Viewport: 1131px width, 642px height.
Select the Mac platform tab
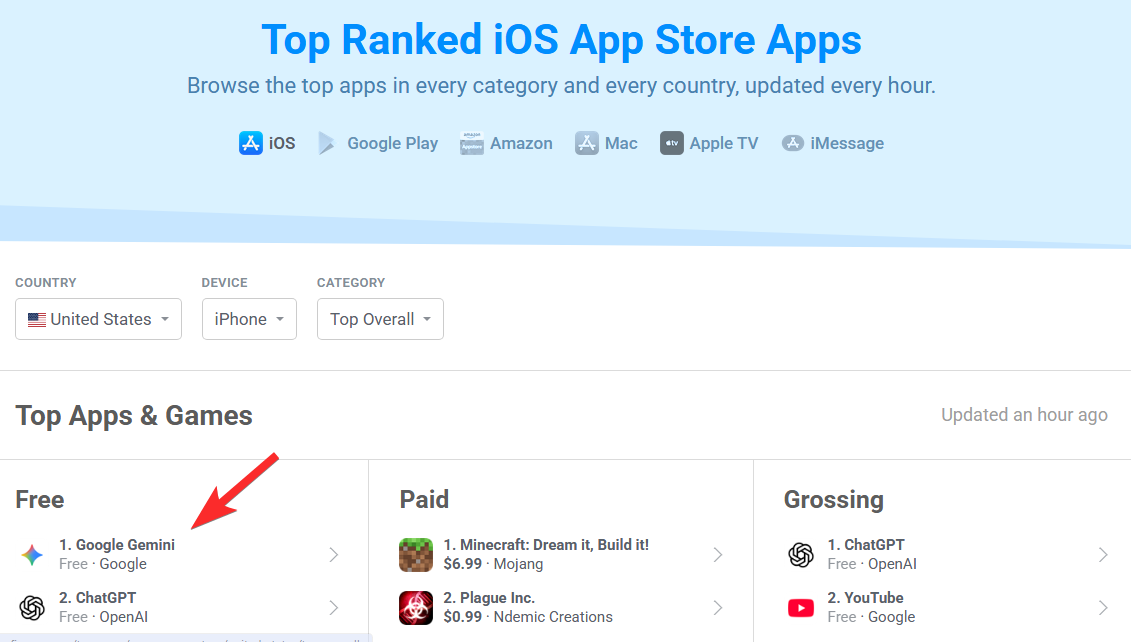click(x=606, y=143)
